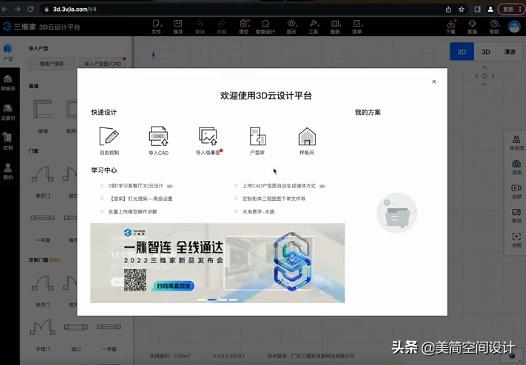Screen dimensions: 526x365
Task: Open the import floor plan image/CAD tab
Action: coord(103,63)
